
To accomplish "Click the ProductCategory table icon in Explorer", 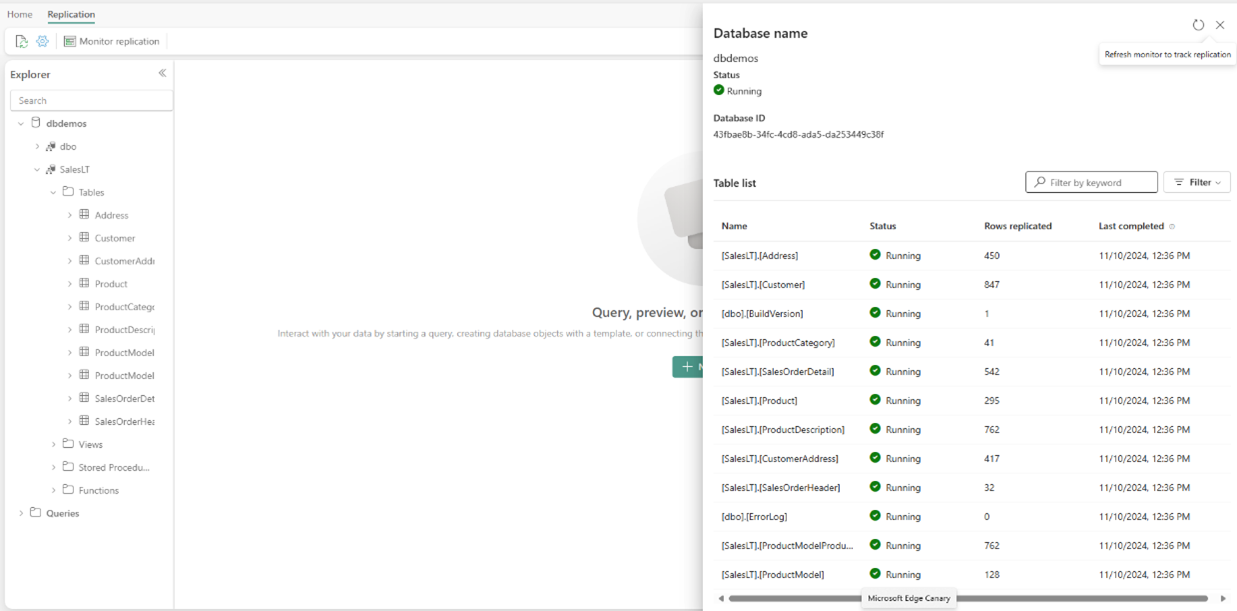I will pos(84,306).
